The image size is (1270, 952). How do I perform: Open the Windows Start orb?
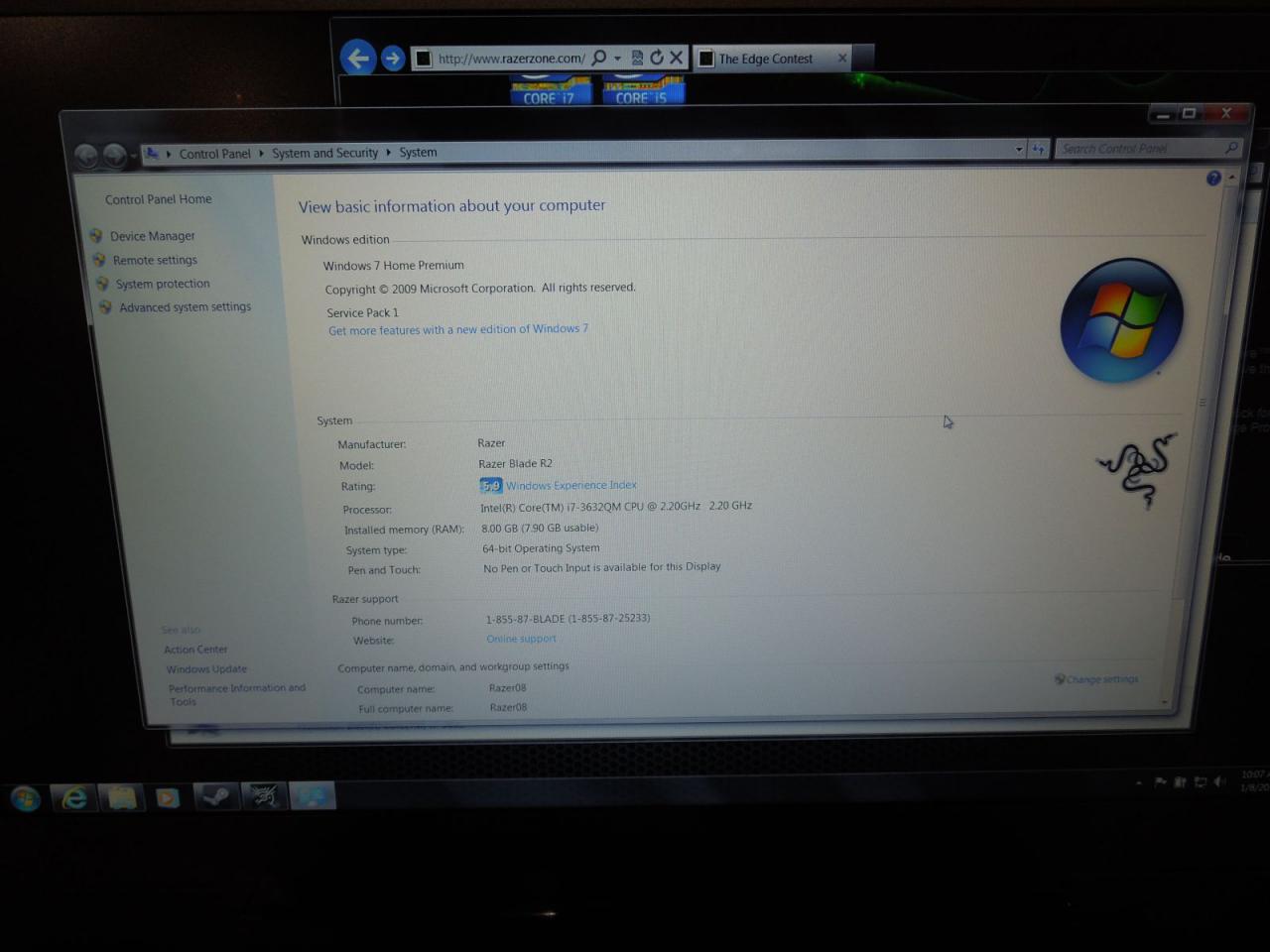[26, 798]
